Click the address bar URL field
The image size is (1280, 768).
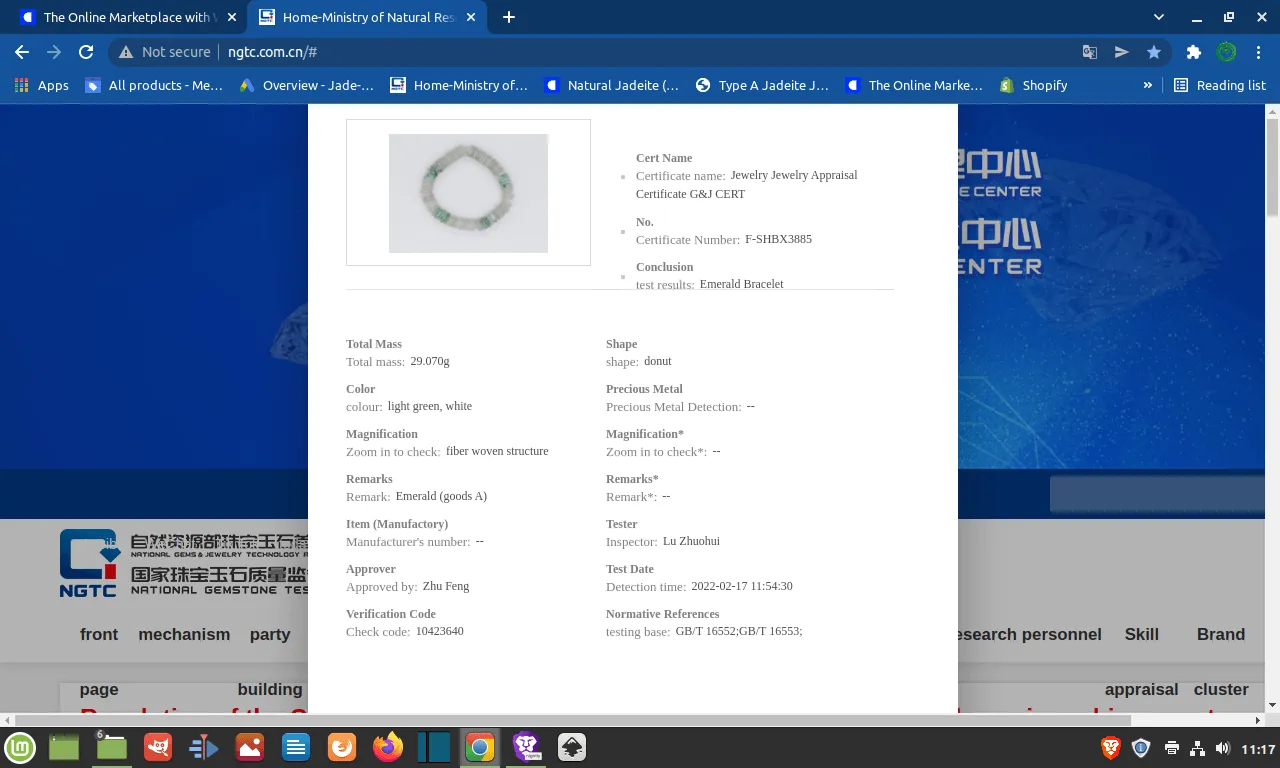pos(600,52)
